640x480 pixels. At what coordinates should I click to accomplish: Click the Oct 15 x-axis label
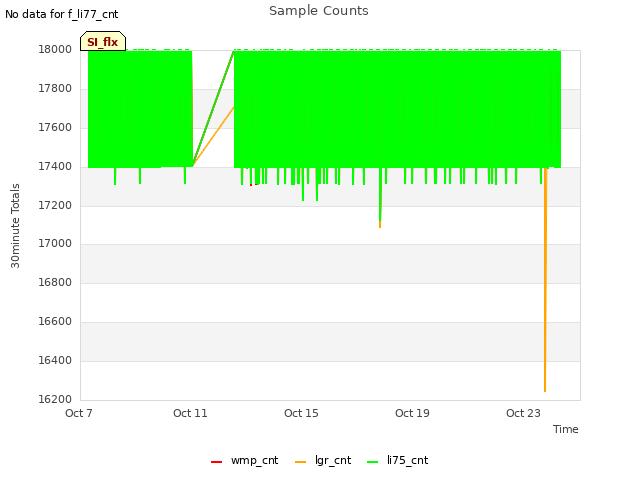click(301, 413)
